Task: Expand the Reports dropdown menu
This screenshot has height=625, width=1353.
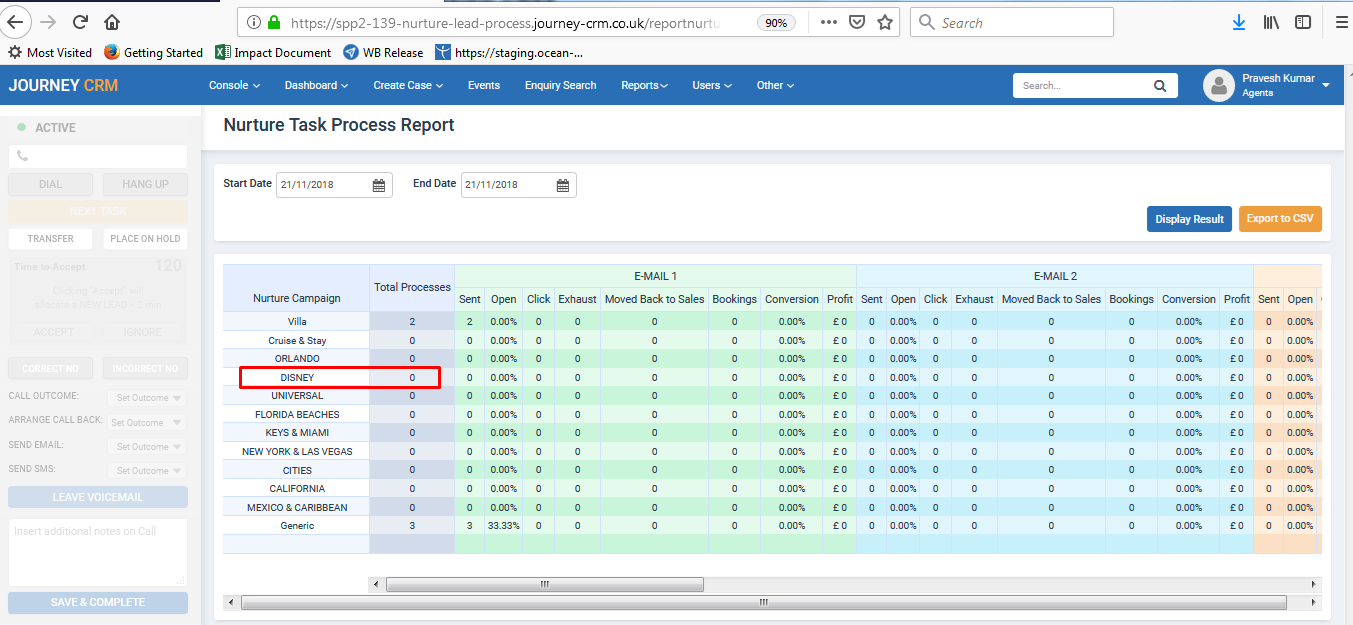Action: coord(644,86)
